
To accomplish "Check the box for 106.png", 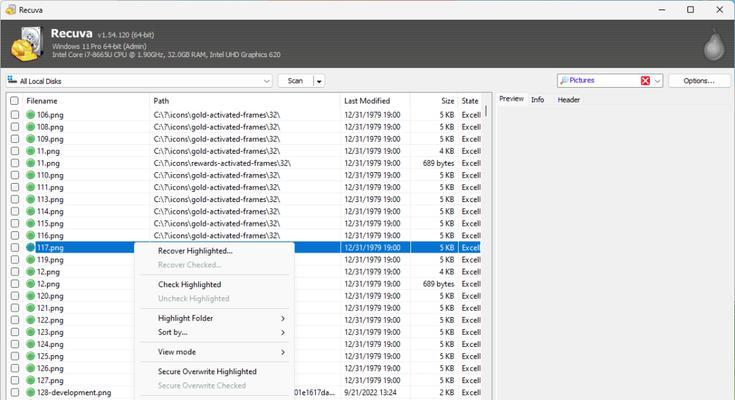I will pos(15,114).
